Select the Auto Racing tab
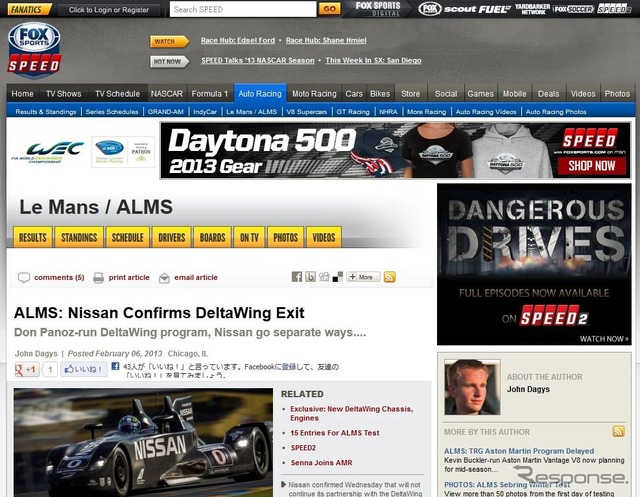This screenshot has width=640, height=497. [x=260, y=93]
